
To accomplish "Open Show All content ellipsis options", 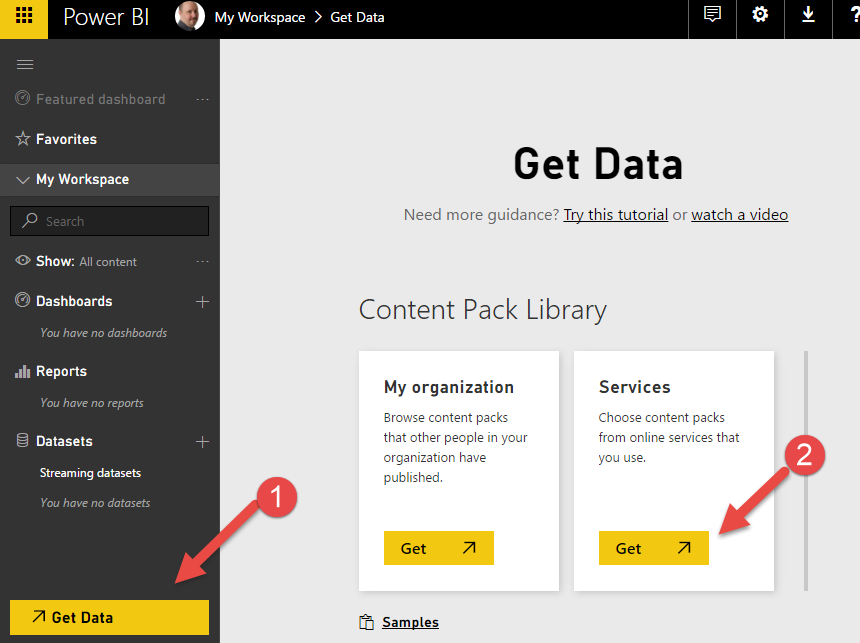I will pos(202,262).
